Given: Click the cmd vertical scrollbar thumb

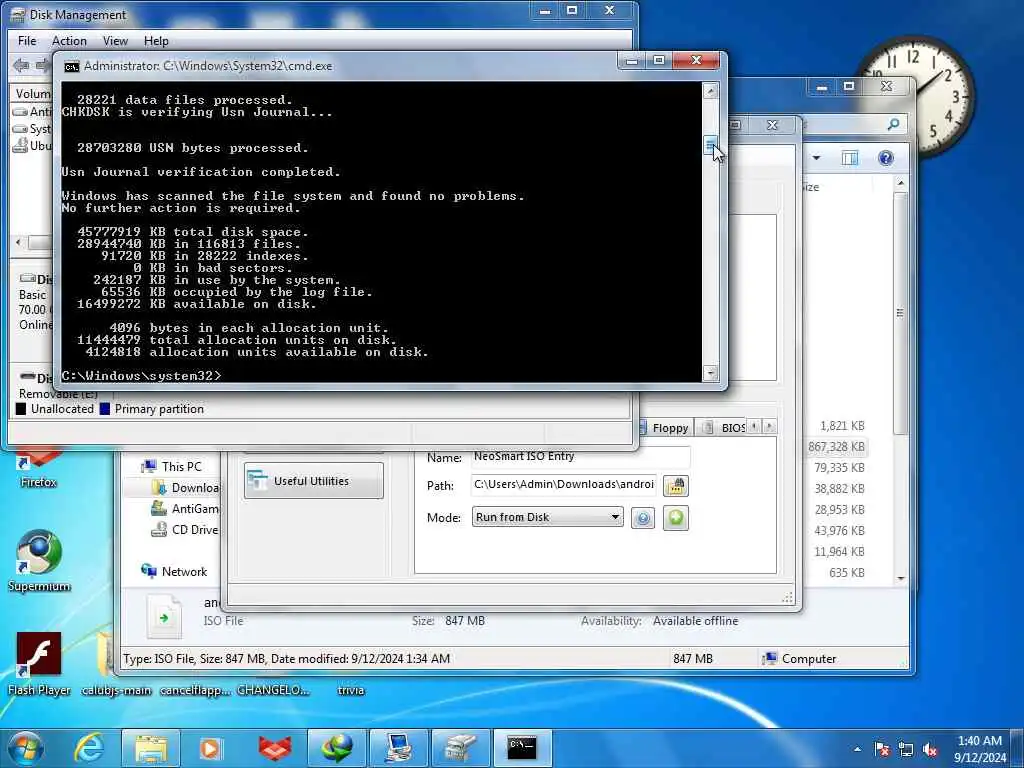Looking at the screenshot, I should [x=711, y=146].
